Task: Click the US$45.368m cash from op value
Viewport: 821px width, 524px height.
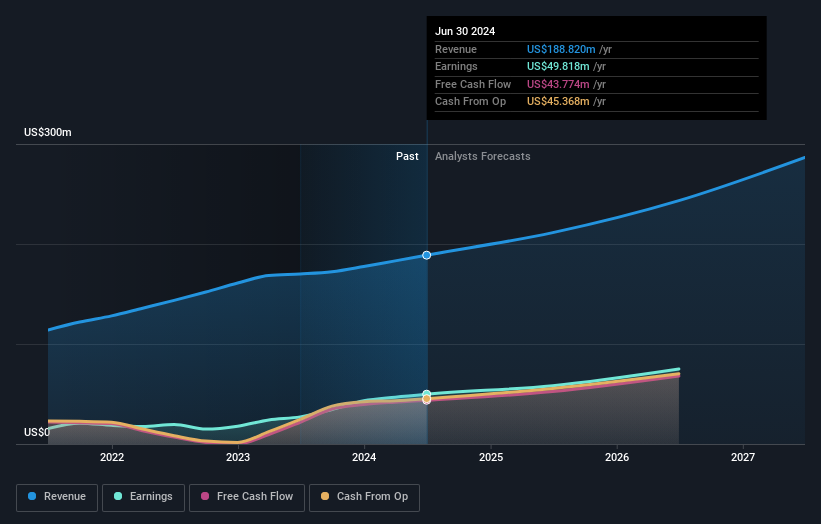Action: (558, 102)
